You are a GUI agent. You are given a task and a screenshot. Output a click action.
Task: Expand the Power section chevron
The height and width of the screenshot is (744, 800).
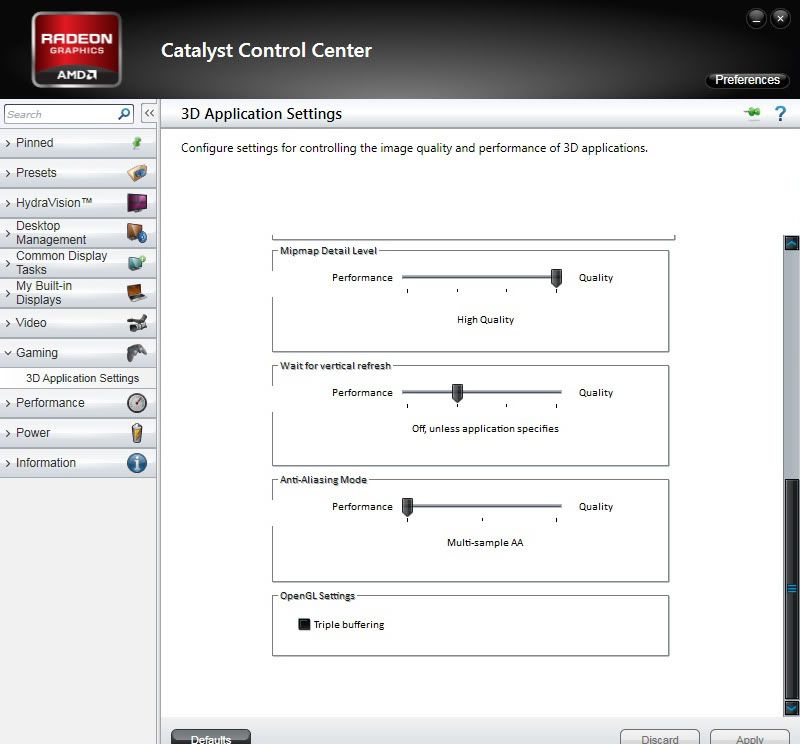tap(8, 433)
